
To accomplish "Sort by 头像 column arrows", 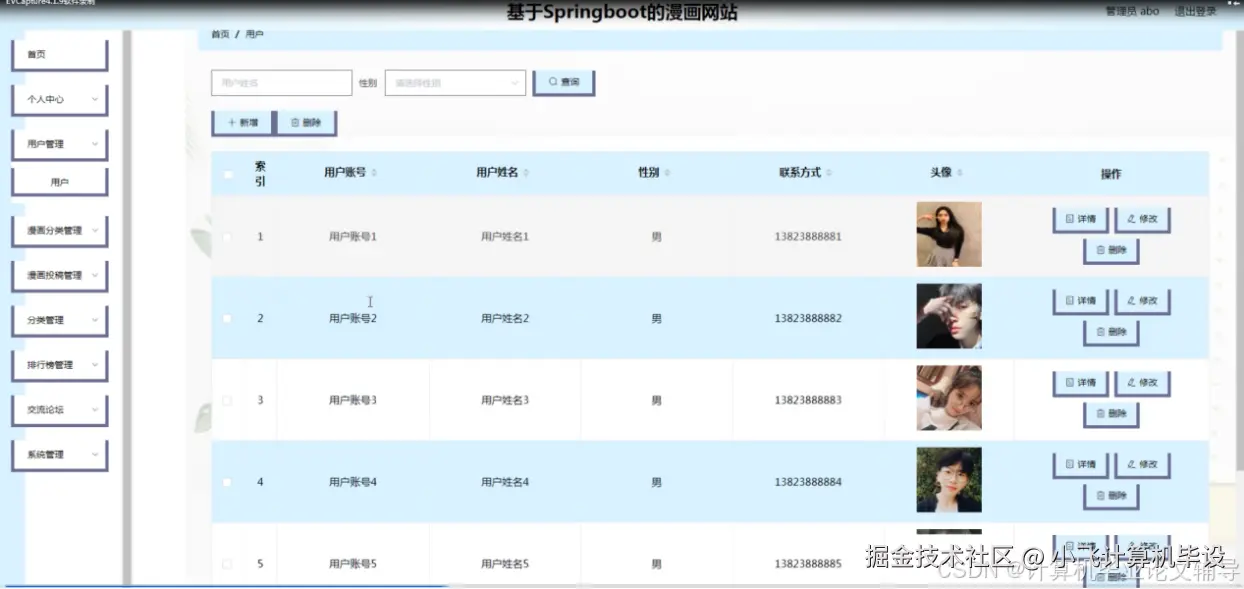I will point(960,173).
